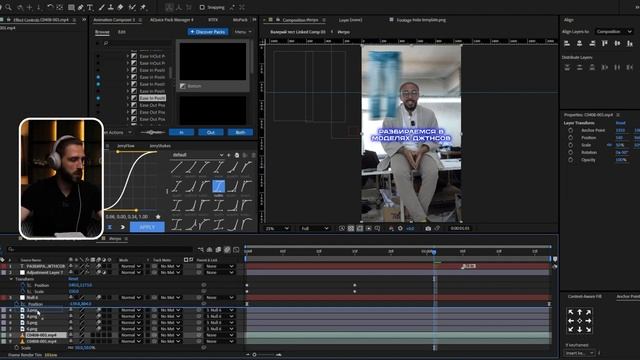This screenshot has height=360, width=640.
Task: Click Reset link beside Layer Transform
Action: [620, 123]
